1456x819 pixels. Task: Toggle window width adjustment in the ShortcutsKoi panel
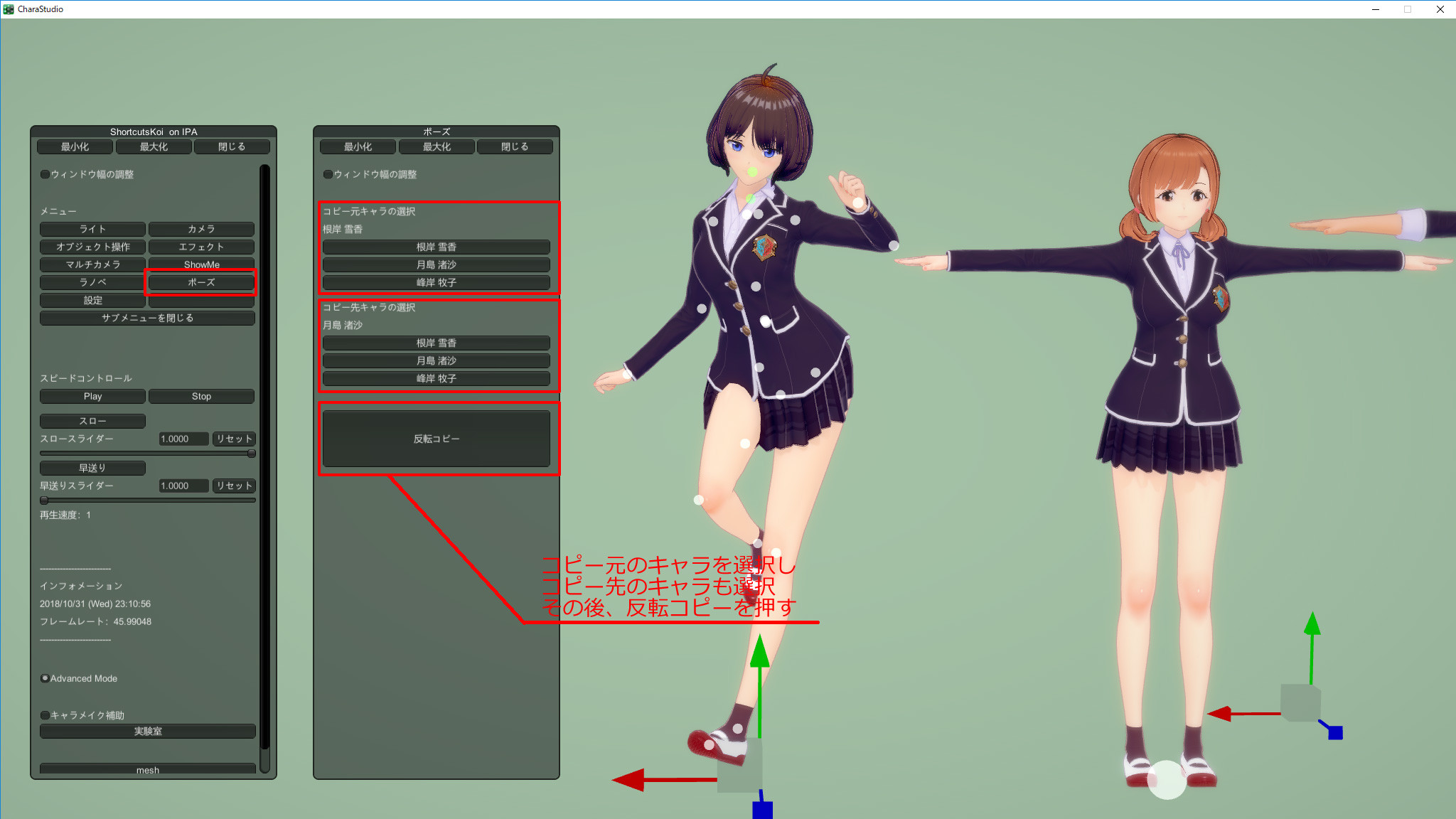coord(45,174)
